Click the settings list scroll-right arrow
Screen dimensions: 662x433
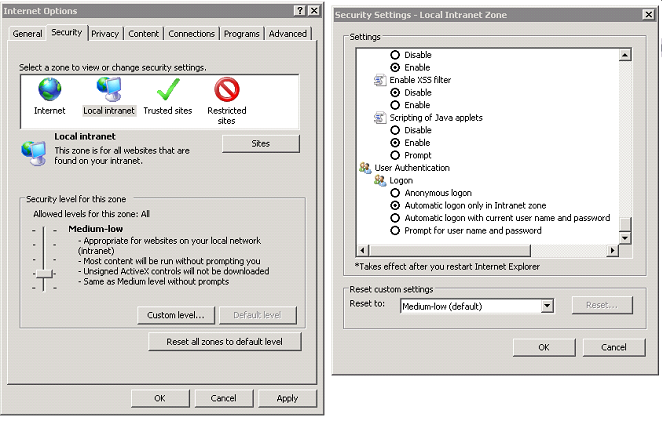pyautogui.click(x=613, y=251)
